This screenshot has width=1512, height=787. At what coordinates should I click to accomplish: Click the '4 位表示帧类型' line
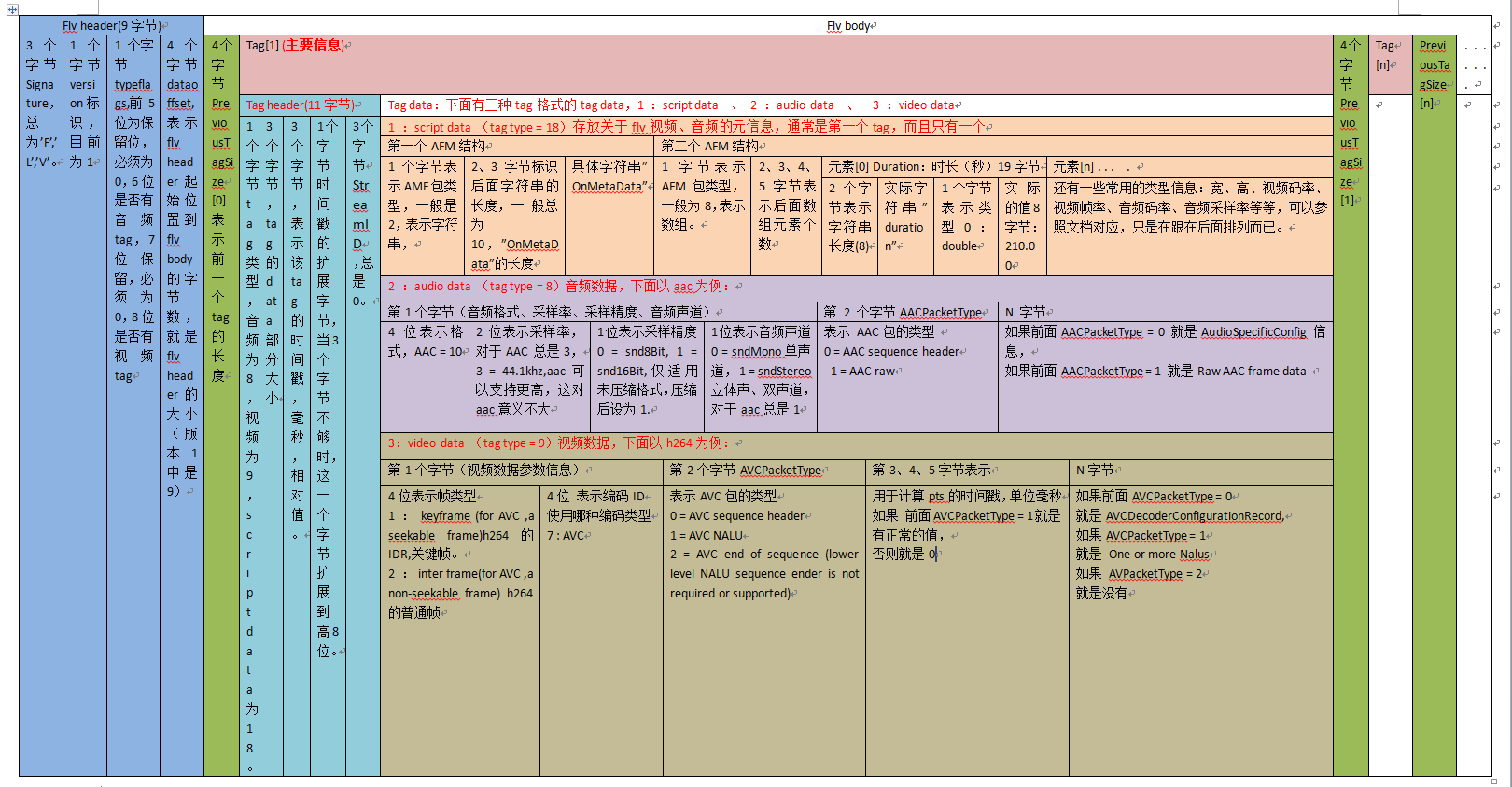point(433,497)
